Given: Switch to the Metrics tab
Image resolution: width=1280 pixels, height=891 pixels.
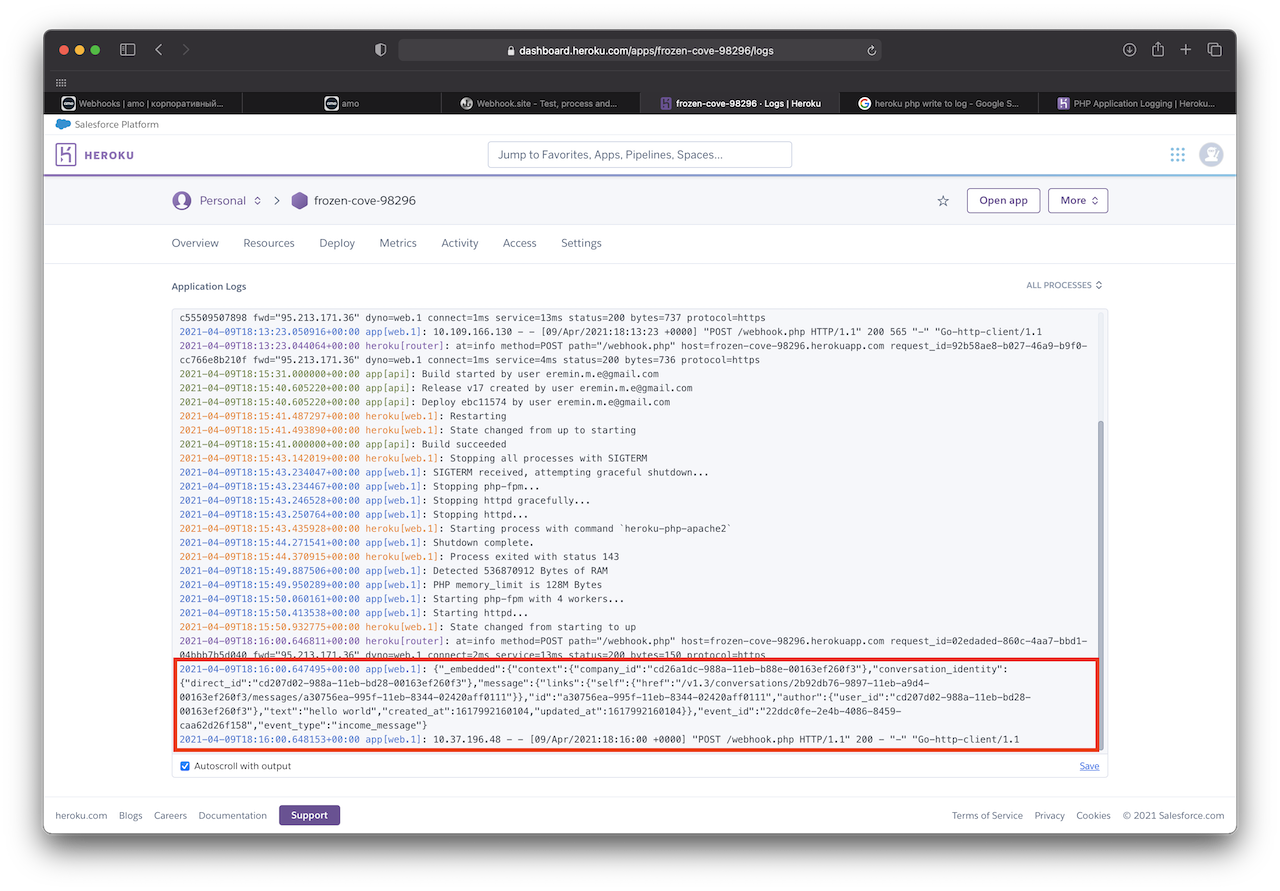Looking at the screenshot, I should (398, 243).
